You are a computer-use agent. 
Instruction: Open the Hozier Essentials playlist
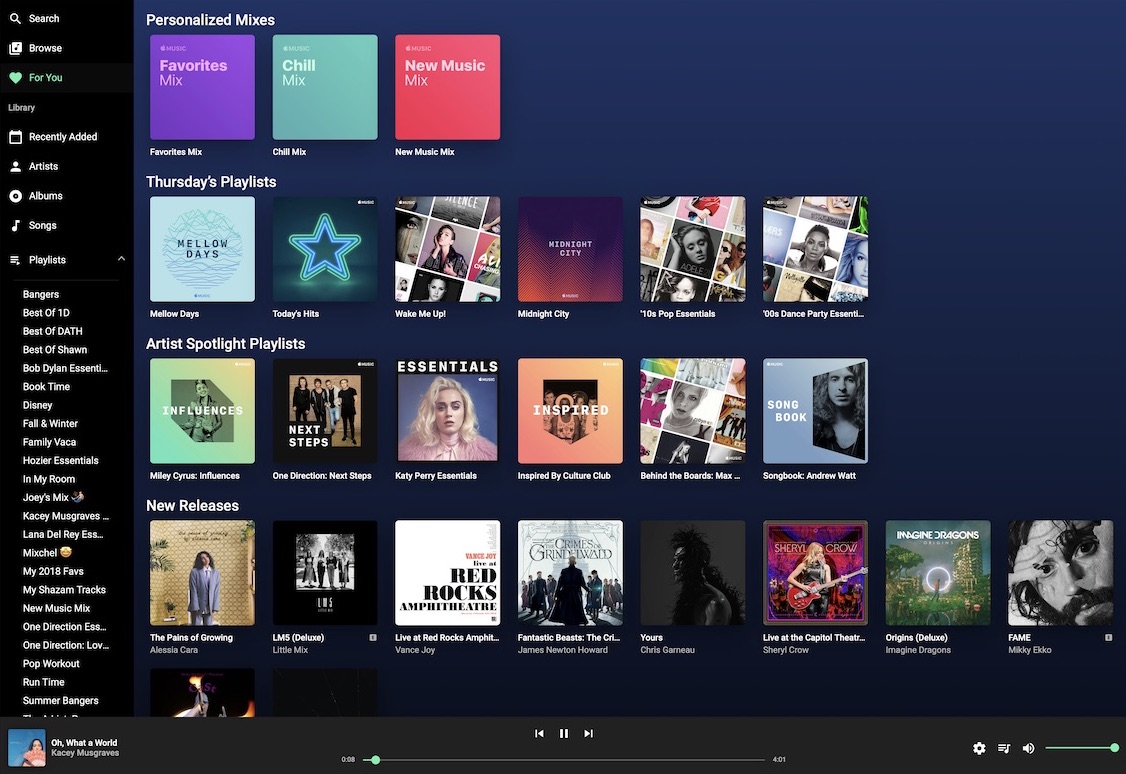[x=60, y=460]
